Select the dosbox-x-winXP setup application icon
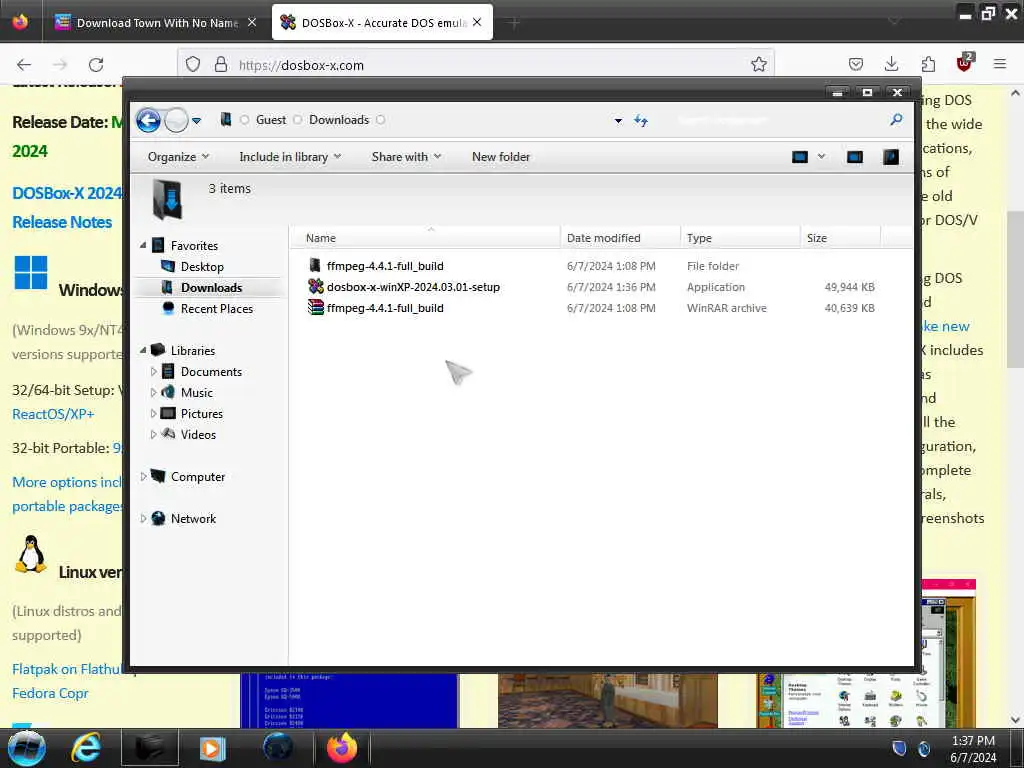The image size is (1024, 768). [316, 286]
